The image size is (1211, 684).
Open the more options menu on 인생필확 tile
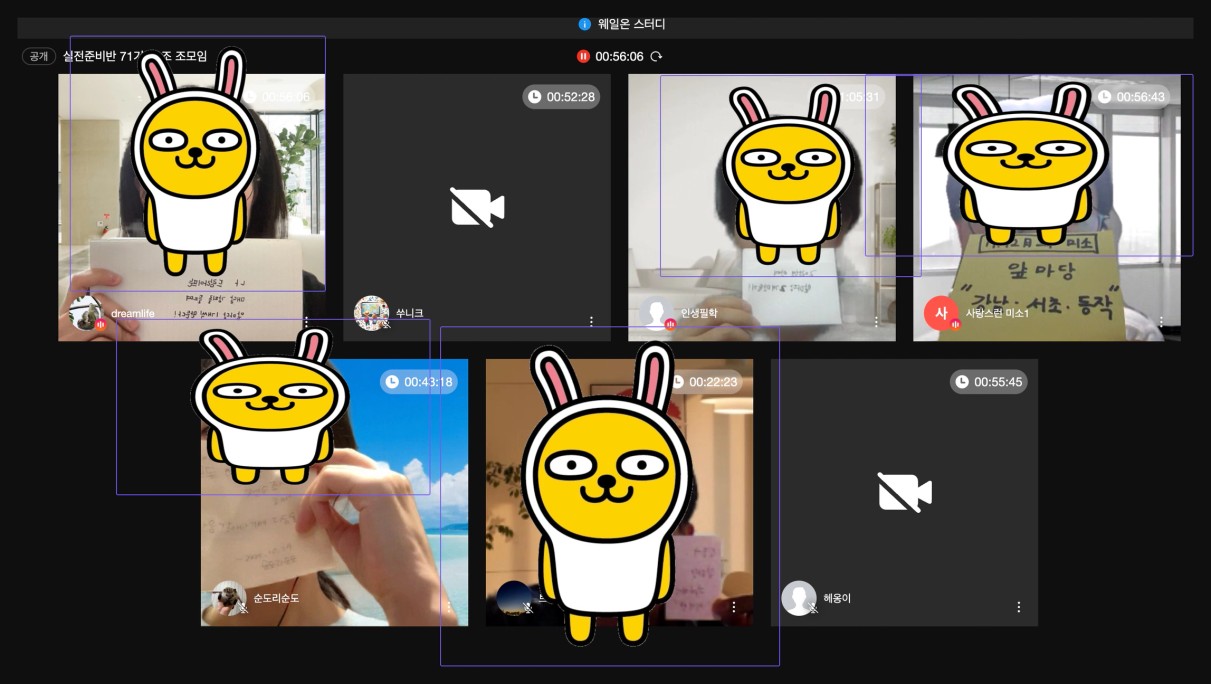tap(876, 322)
